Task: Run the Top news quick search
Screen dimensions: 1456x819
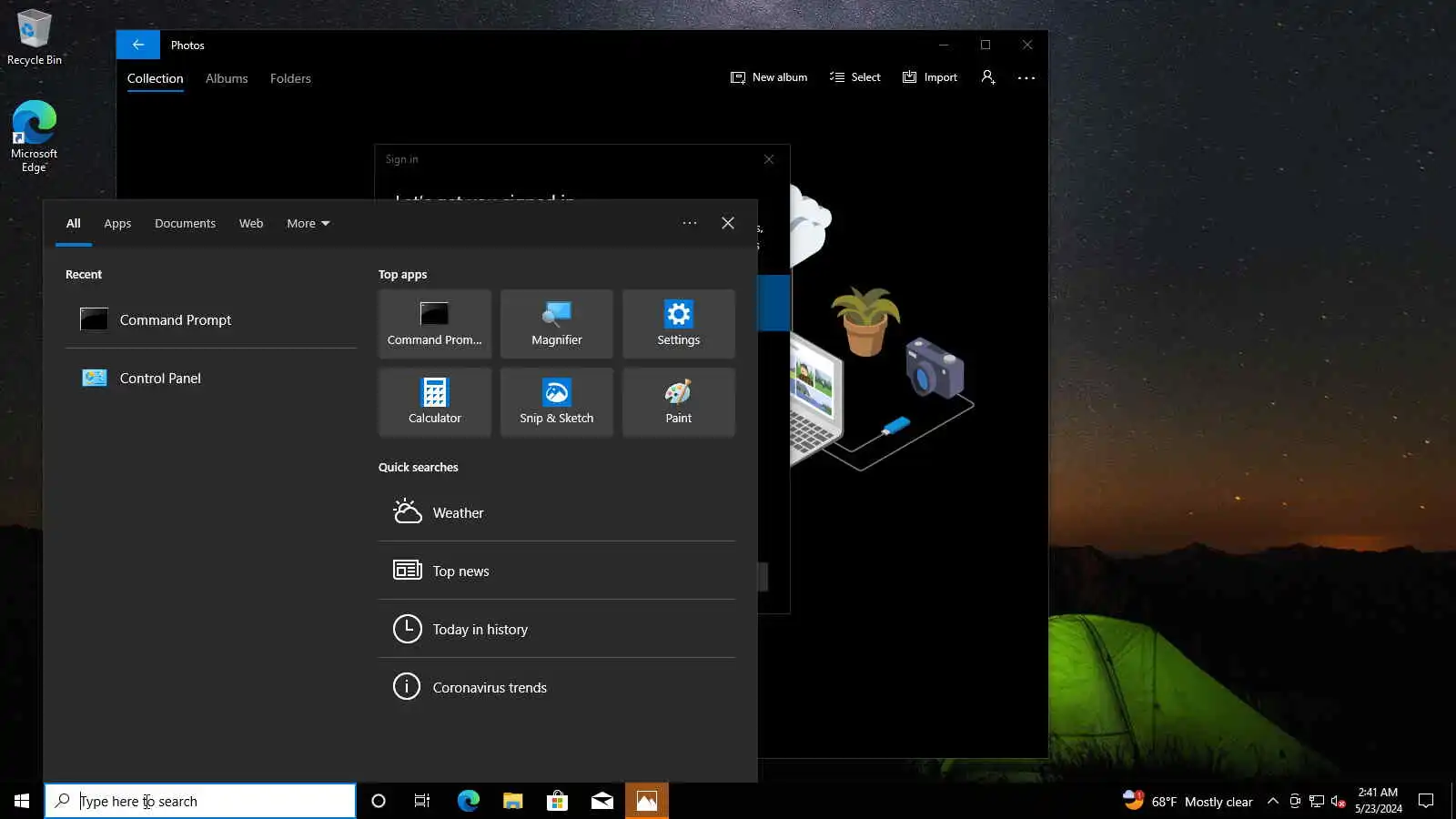Action: pyautogui.click(x=557, y=571)
